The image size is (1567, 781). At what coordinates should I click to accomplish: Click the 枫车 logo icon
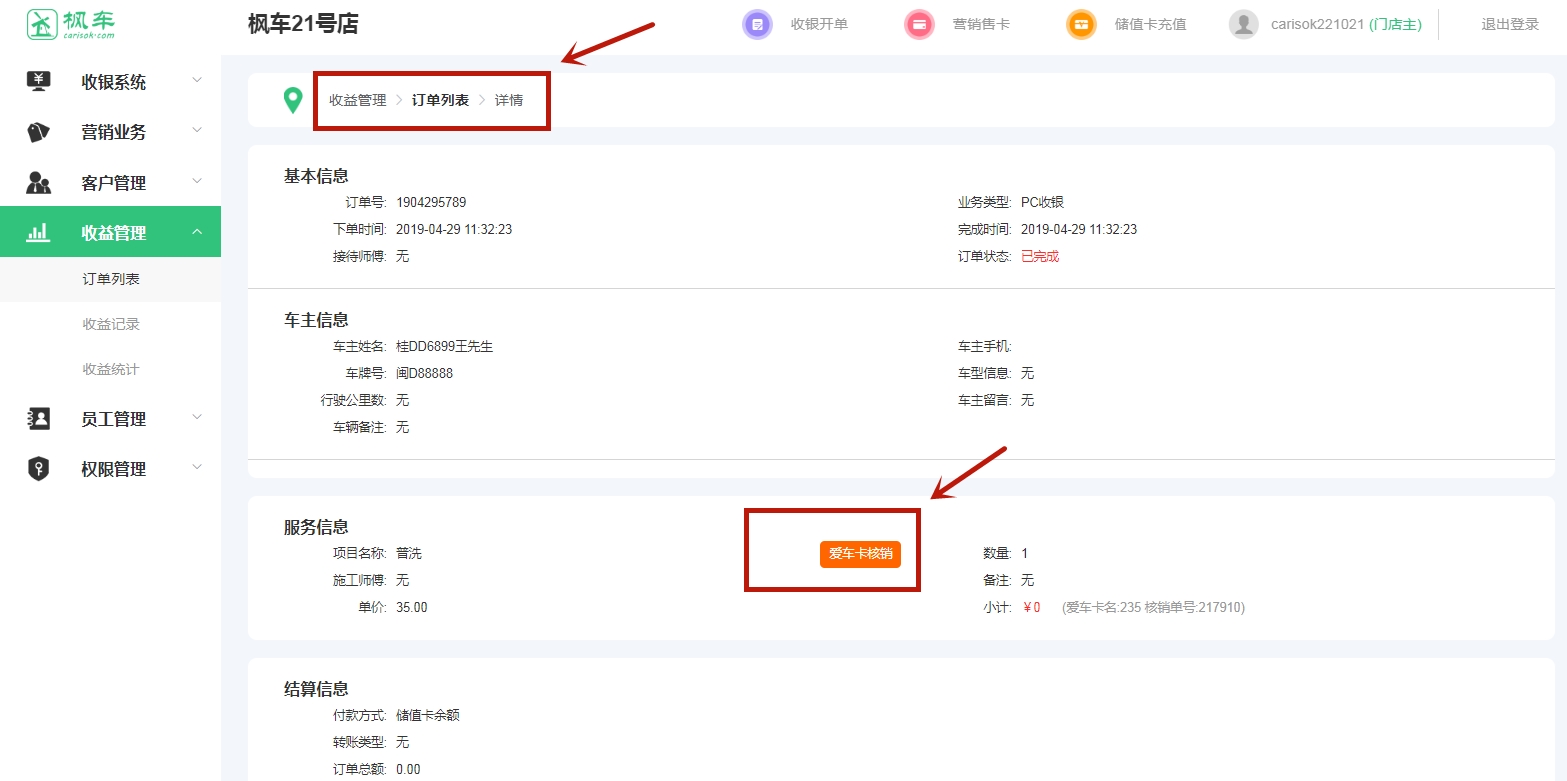[x=42, y=24]
